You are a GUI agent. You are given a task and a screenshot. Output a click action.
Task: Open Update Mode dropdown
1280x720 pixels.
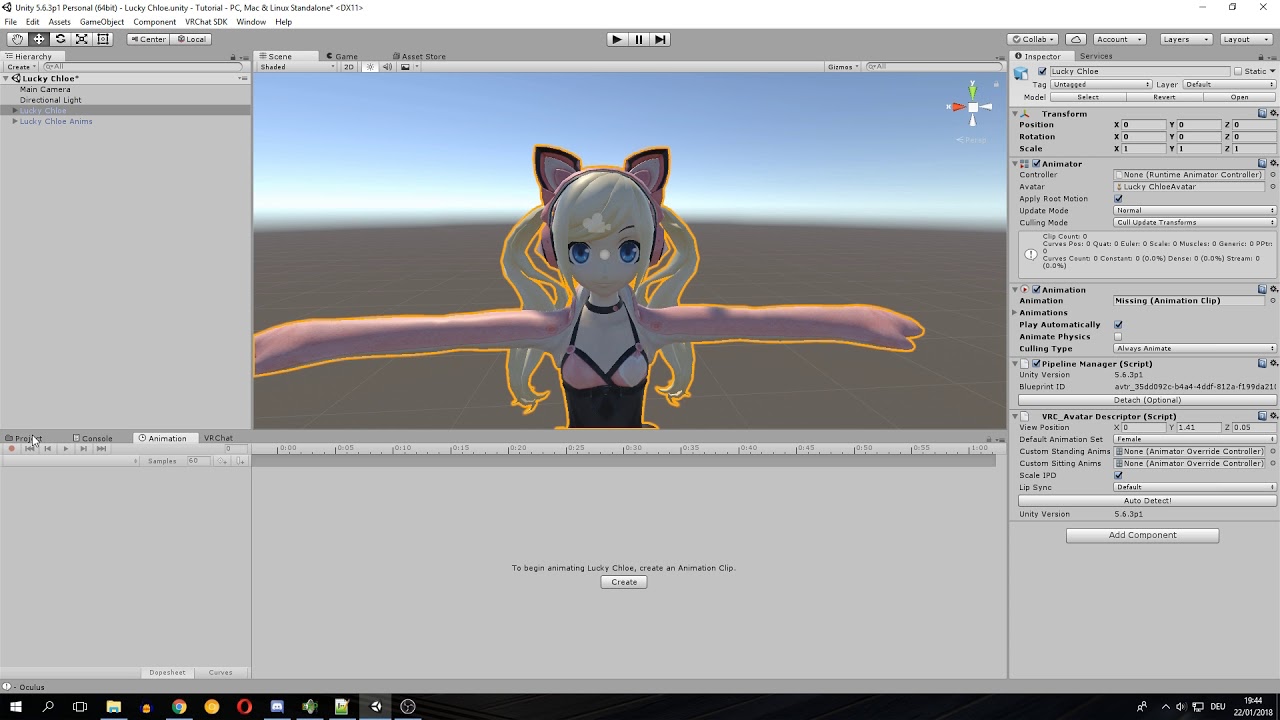[1195, 211]
